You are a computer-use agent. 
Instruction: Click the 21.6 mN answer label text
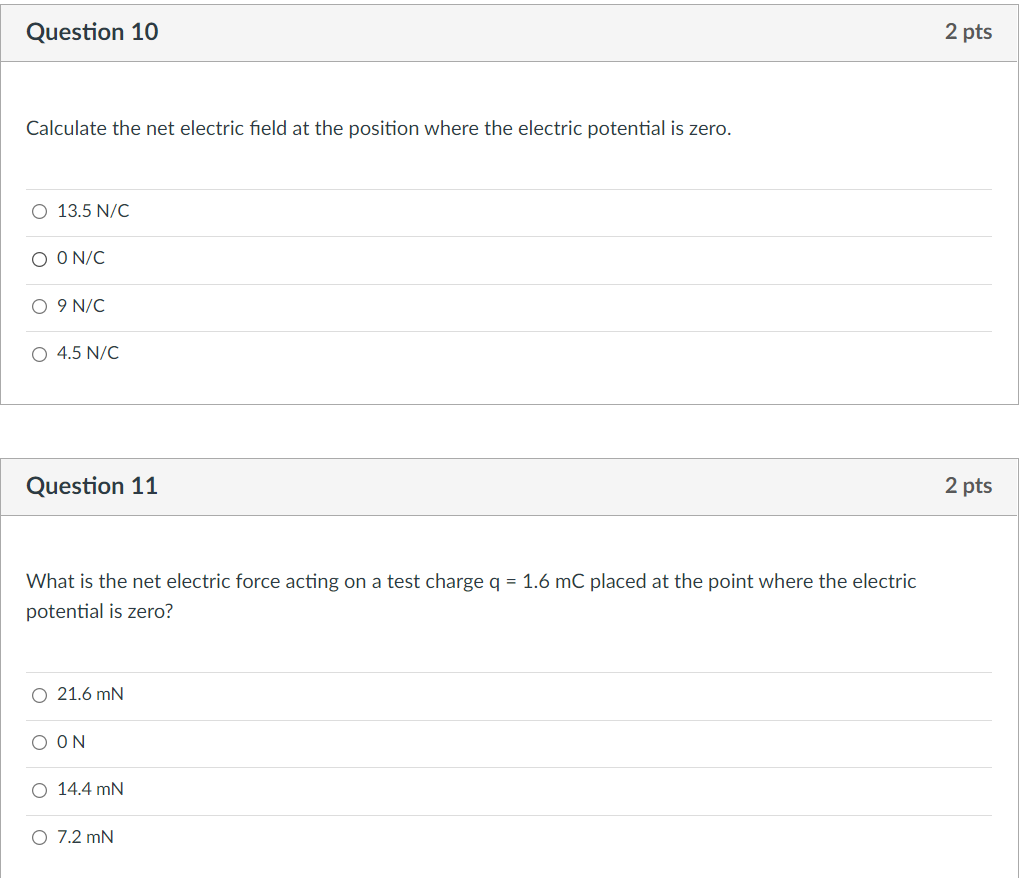click(91, 694)
